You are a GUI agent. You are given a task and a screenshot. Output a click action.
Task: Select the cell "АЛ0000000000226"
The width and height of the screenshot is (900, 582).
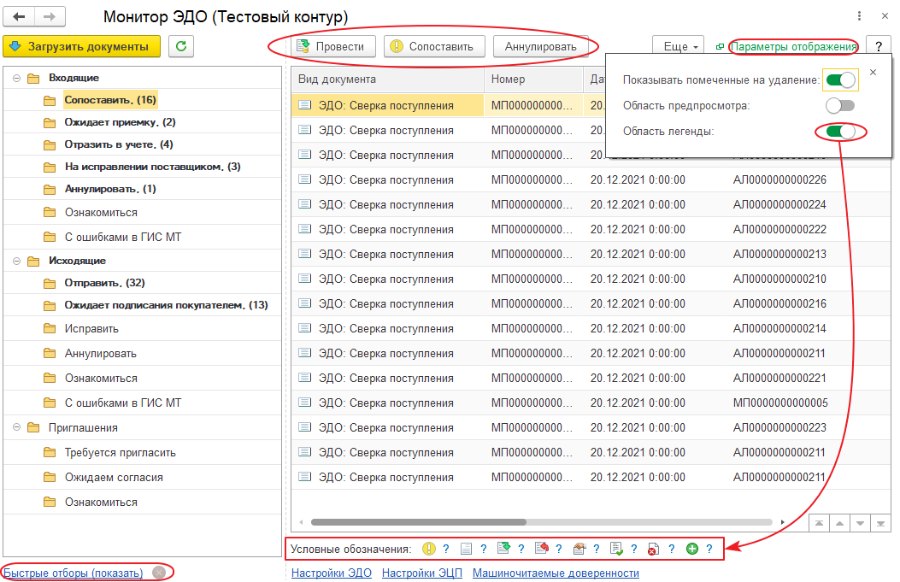tap(779, 180)
